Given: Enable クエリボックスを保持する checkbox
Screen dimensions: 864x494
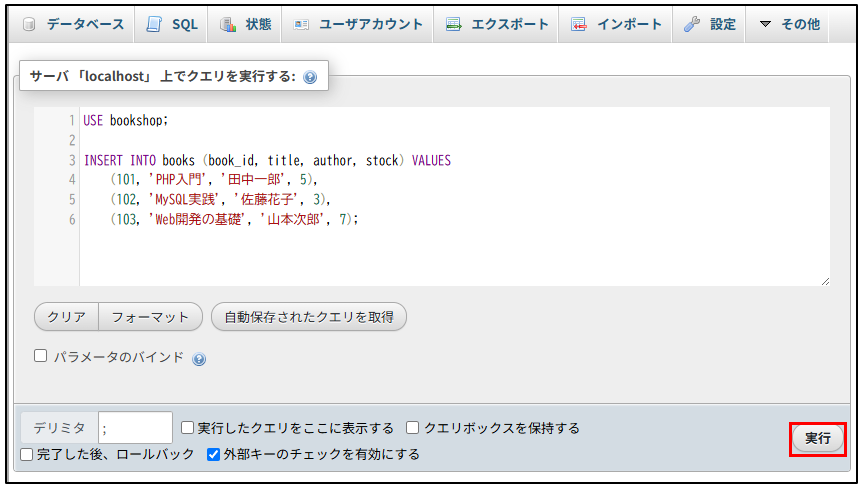Looking at the screenshot, I should pyautogui.click(x=413, y=428).
